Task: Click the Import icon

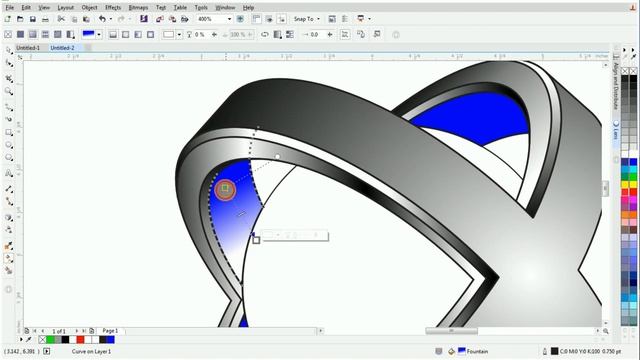Action: pos(160,19)
